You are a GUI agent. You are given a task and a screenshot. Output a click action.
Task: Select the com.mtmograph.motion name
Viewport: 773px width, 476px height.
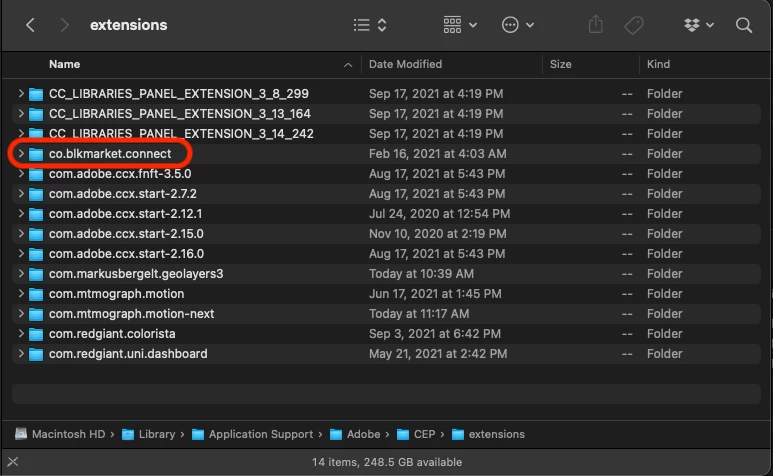pos(116,294)
